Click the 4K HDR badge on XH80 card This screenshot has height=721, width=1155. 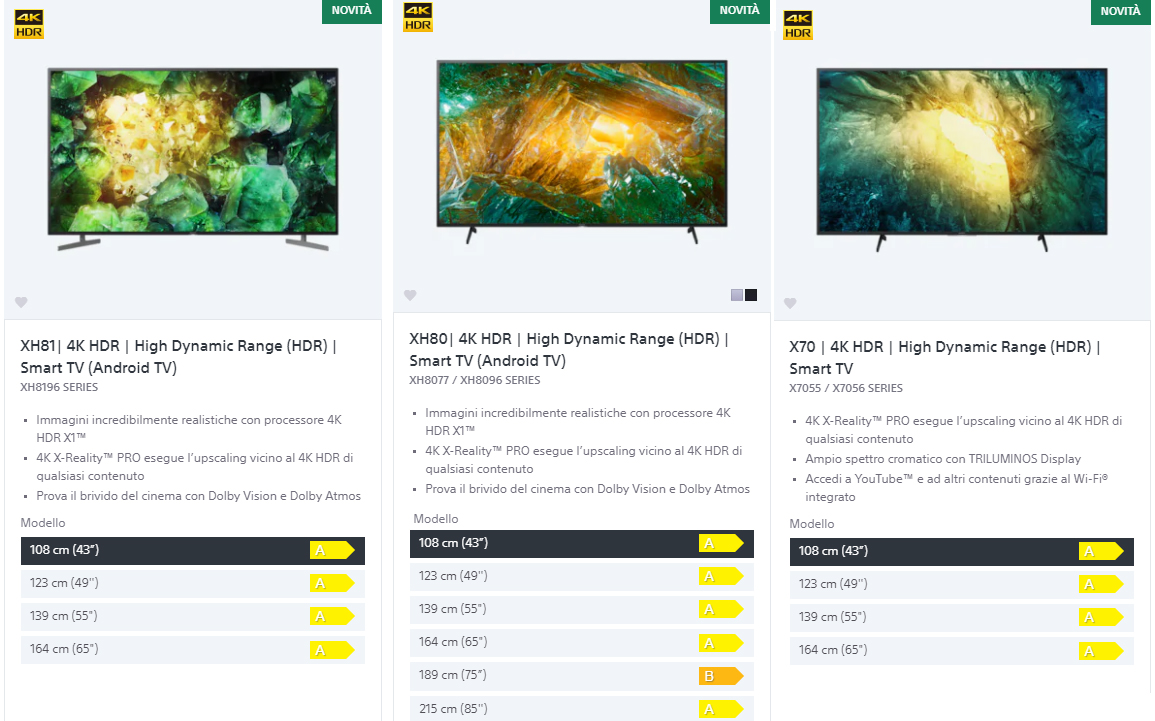tap(418, 17)
